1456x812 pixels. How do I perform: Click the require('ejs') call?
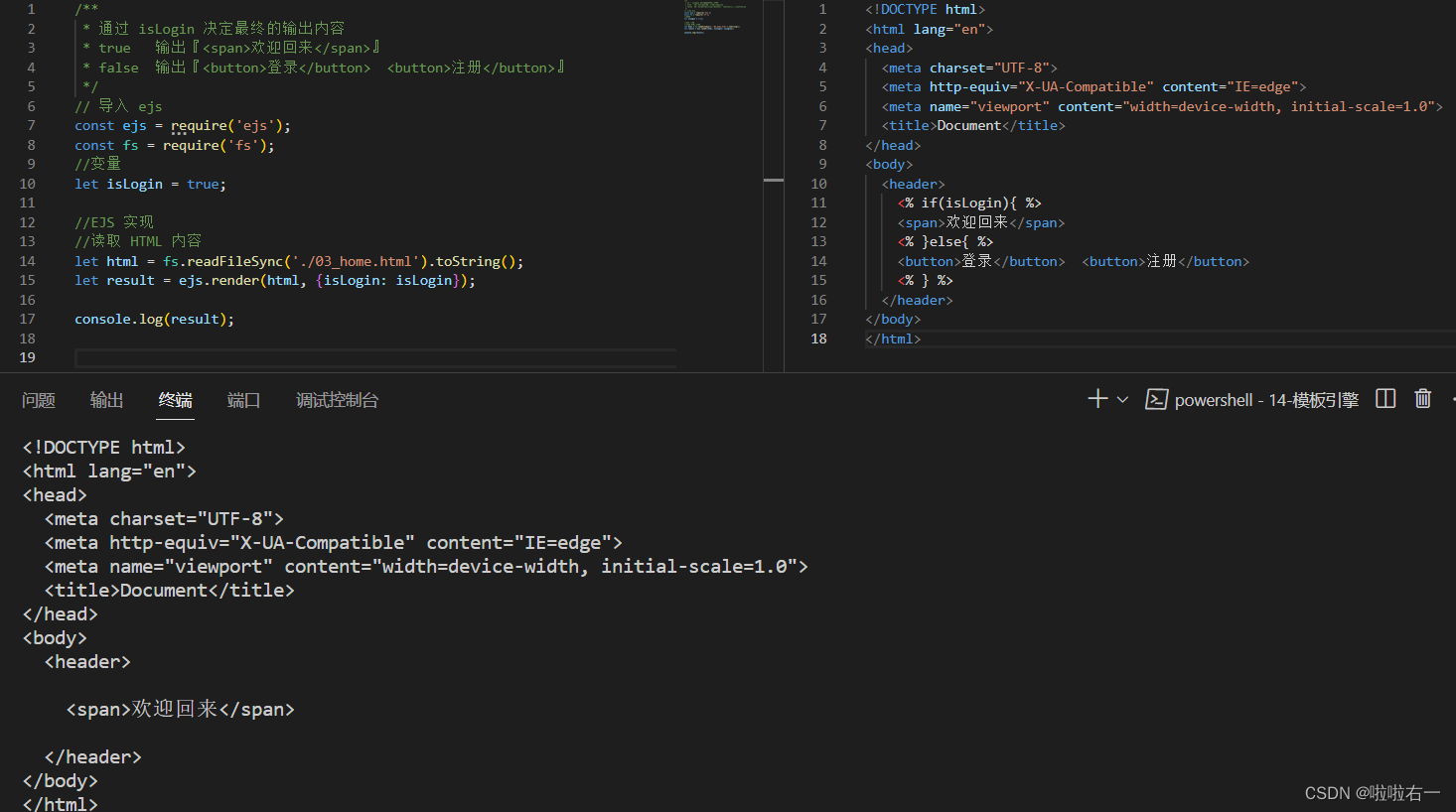point(229,125)
